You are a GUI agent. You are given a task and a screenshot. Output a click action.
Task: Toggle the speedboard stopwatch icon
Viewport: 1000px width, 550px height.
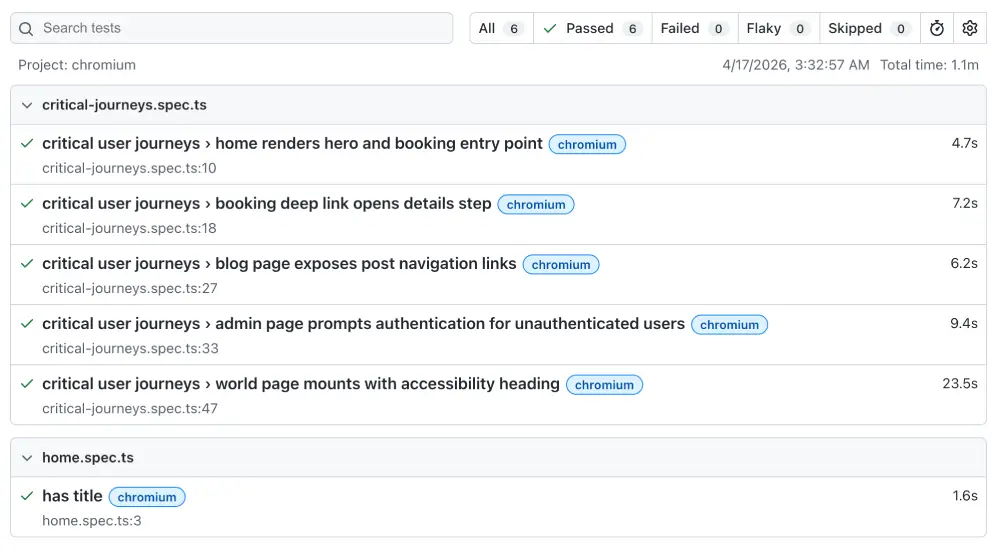937,28
